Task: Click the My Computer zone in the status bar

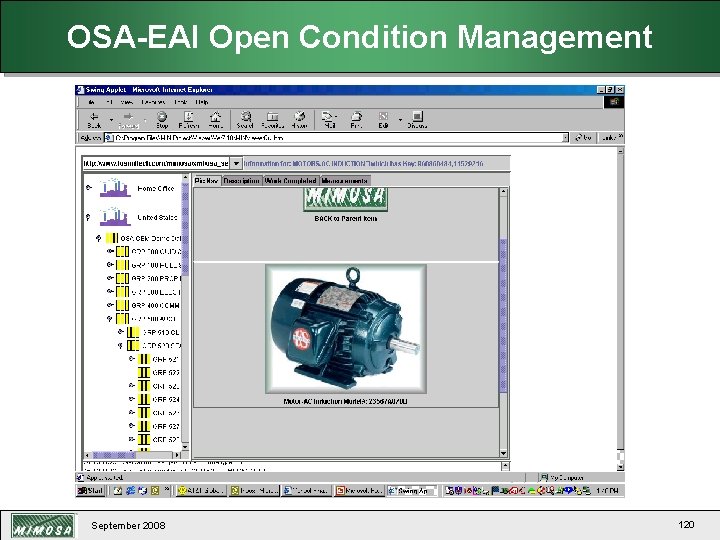Action: tap(562, 478)
